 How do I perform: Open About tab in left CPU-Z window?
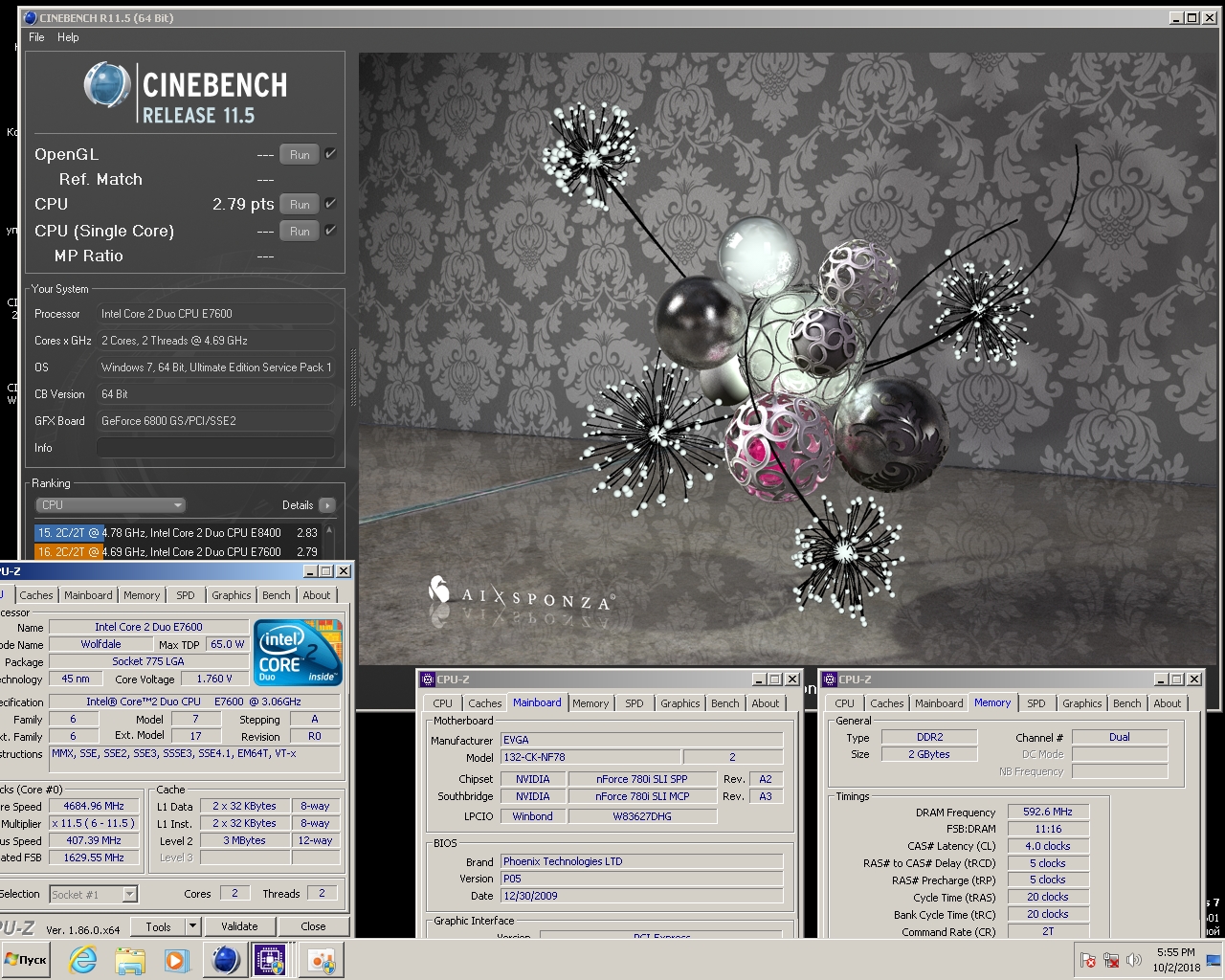click(x=317, y=595)
